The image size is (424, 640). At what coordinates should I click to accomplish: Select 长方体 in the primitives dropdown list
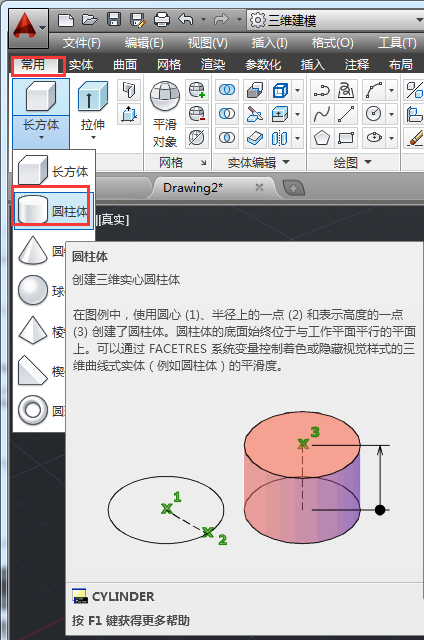(x=54, y=171)
